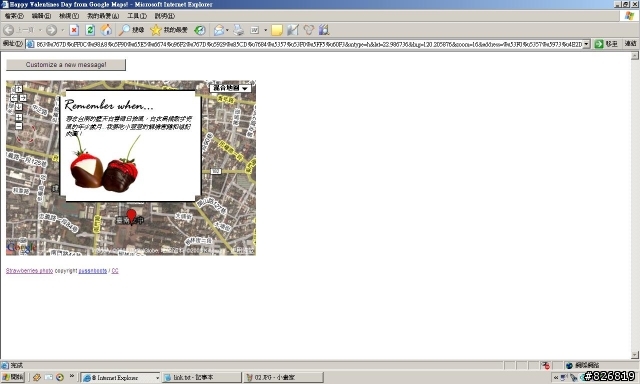
Task: Open the pussnboots author link
Action: pyautogui.click(x=93, y=271)
